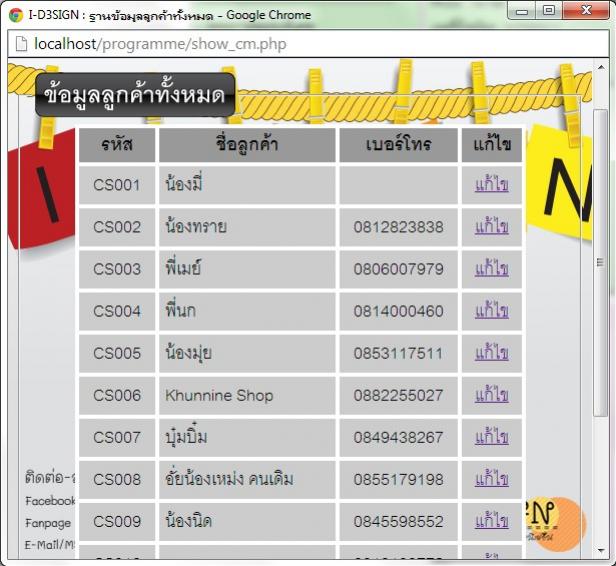Open the edit link for CS009
The height and width of the screenshot is (566, 616).
(491, 521)
